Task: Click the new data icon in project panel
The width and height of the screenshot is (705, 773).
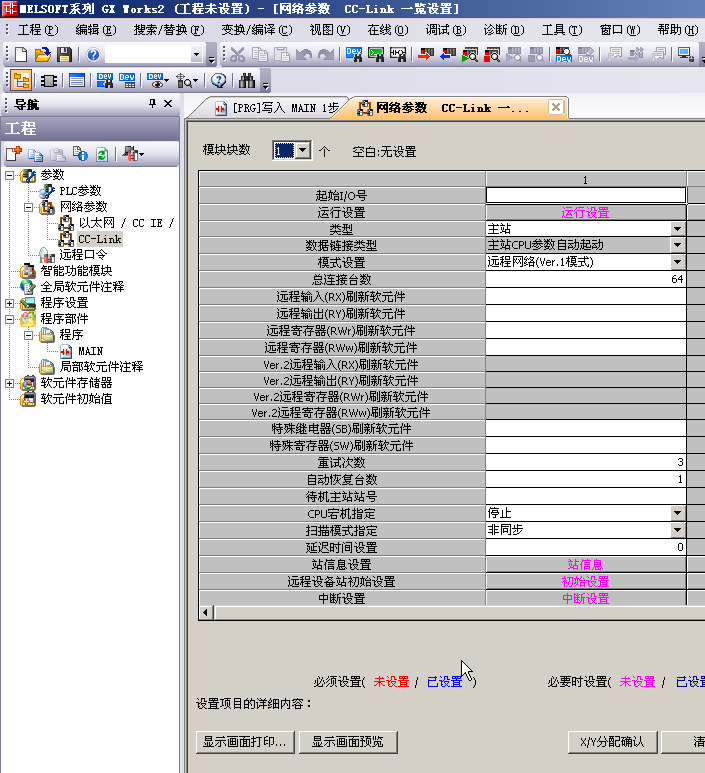Action: click(14, 154)
